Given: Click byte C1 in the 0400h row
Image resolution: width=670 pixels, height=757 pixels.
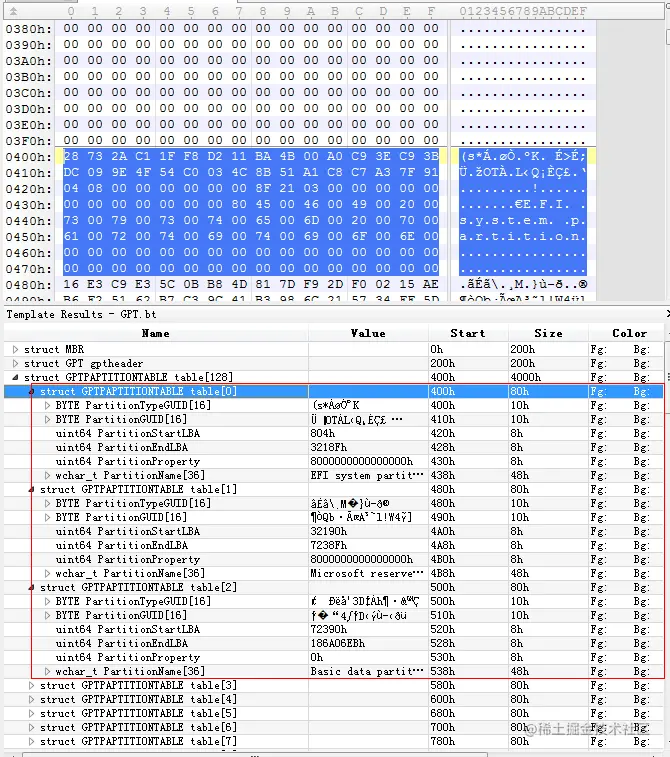Looking at the screenshot, I should point(142,156).
